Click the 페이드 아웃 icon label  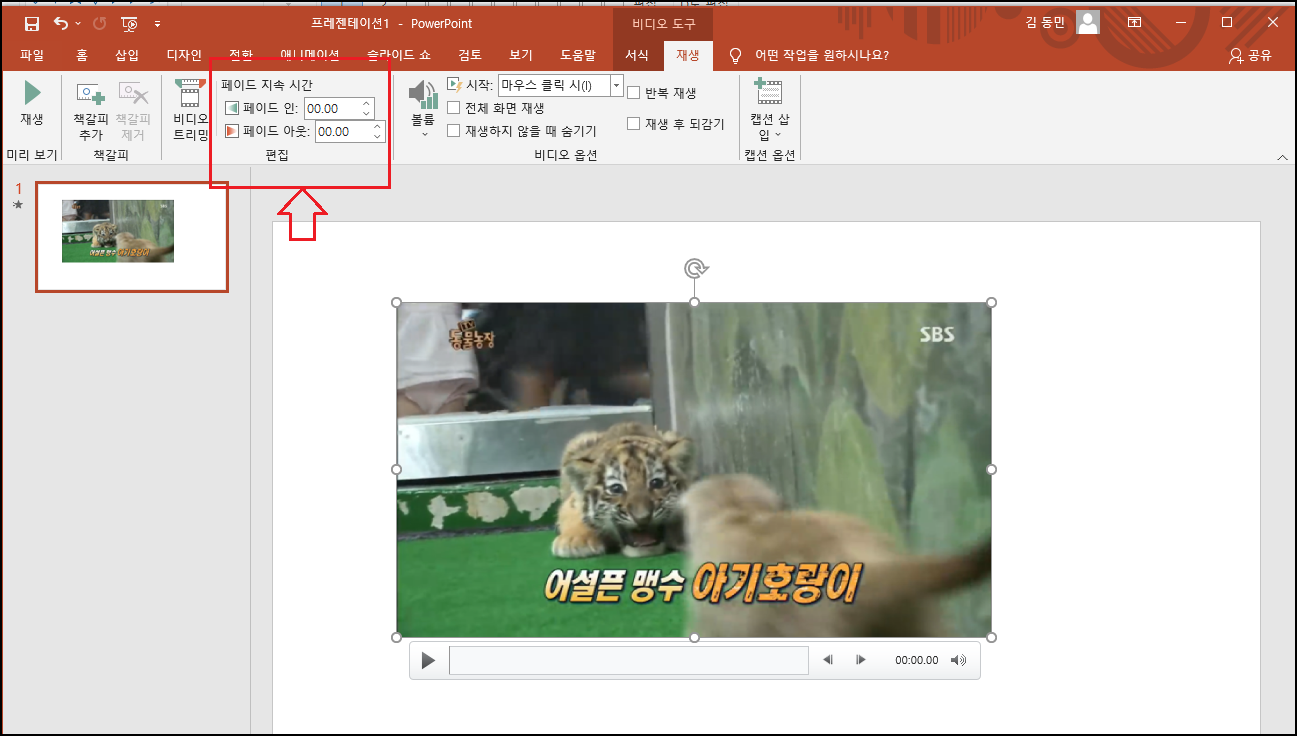point(232,131)
